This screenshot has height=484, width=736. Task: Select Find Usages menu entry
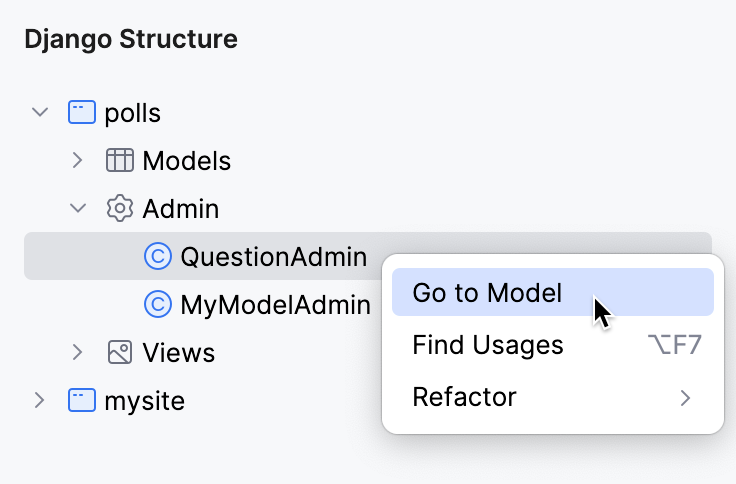click(488, 345)
